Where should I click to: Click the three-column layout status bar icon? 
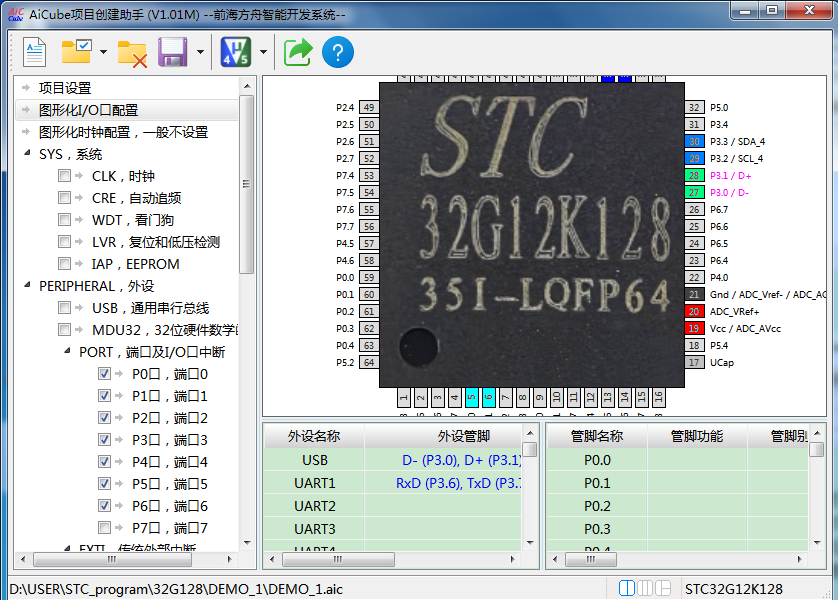click(645, 588)
